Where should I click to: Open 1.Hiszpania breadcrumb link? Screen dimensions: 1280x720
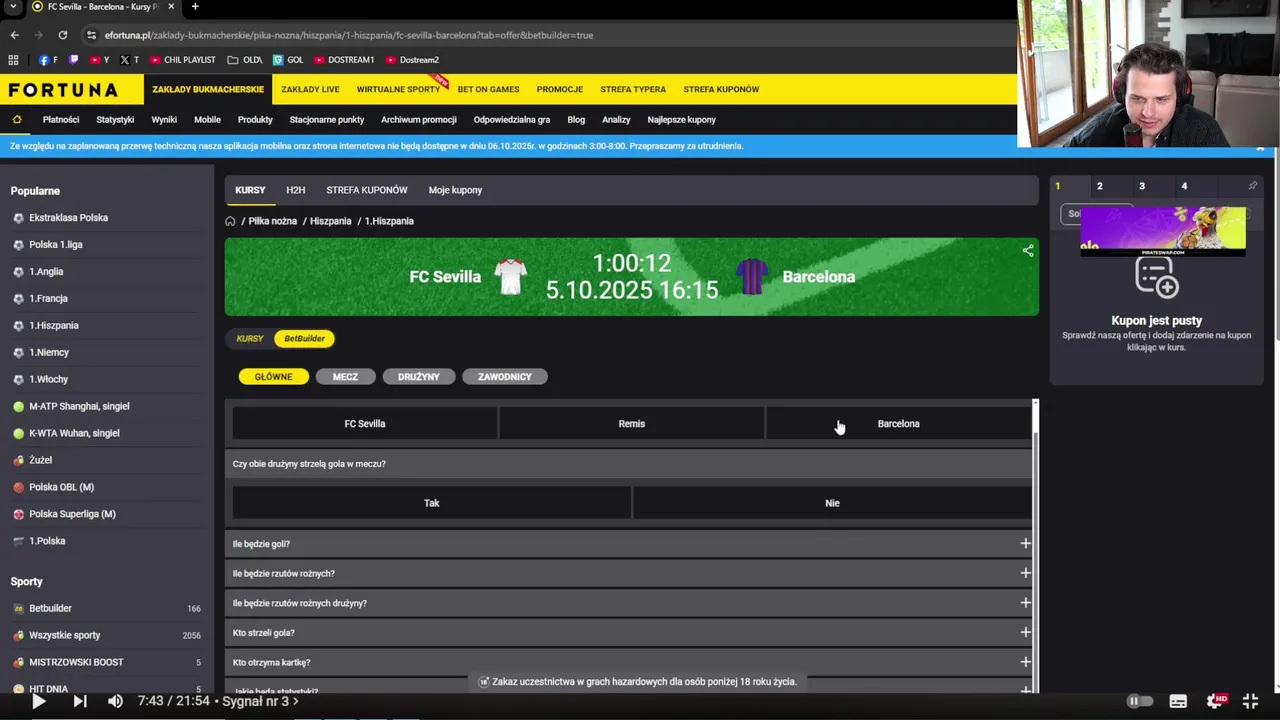point(389,221)
